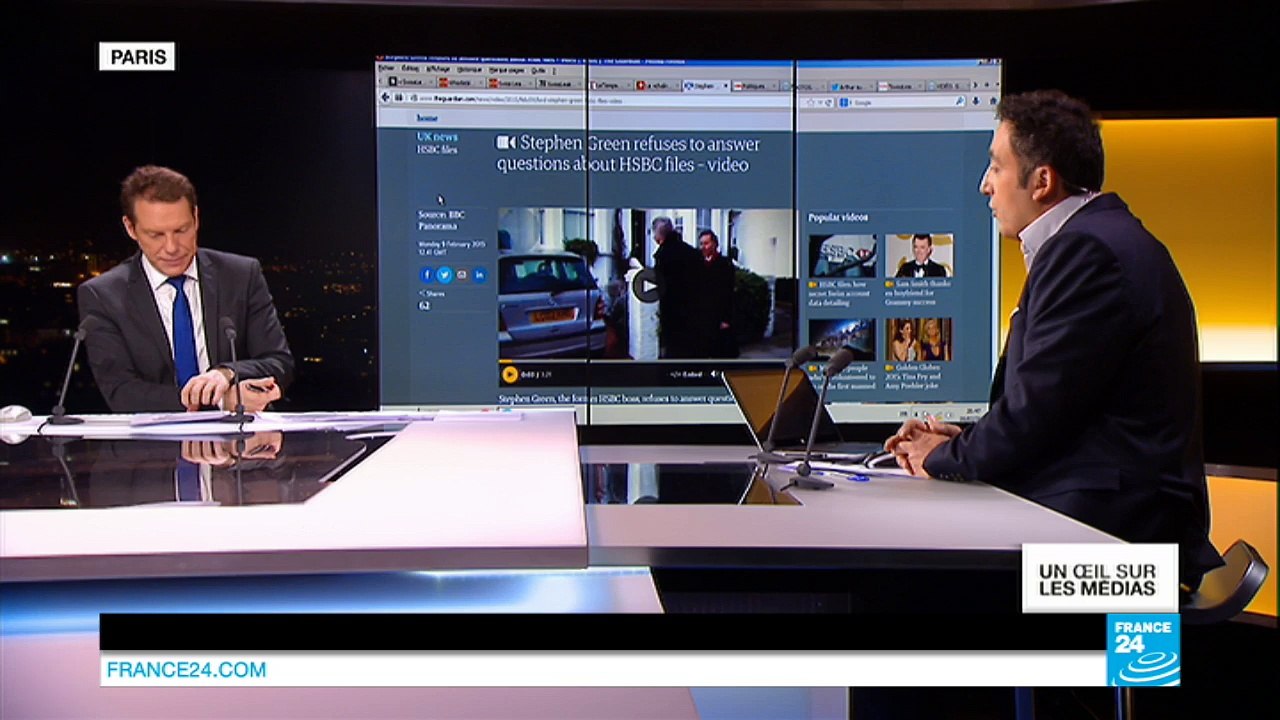The width and height of the screenshot is (1280, 720).
Task: Start the video with the orange play button
Action: click(510, 374)
